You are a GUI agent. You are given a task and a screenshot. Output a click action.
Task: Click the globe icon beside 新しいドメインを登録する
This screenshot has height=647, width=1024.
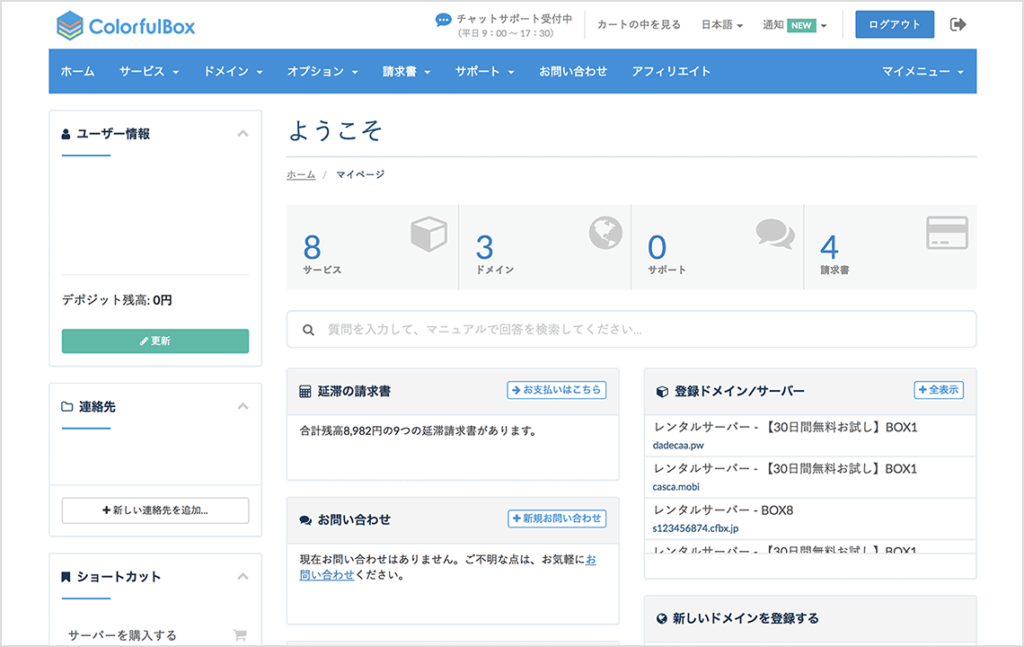coord(661,618)
